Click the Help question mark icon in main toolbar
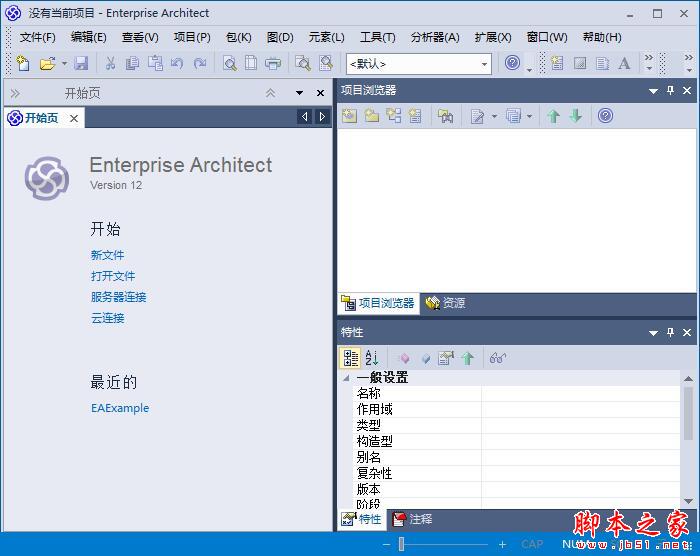The image size is (700, 556). pyautogui.click(x=512, y=63)
